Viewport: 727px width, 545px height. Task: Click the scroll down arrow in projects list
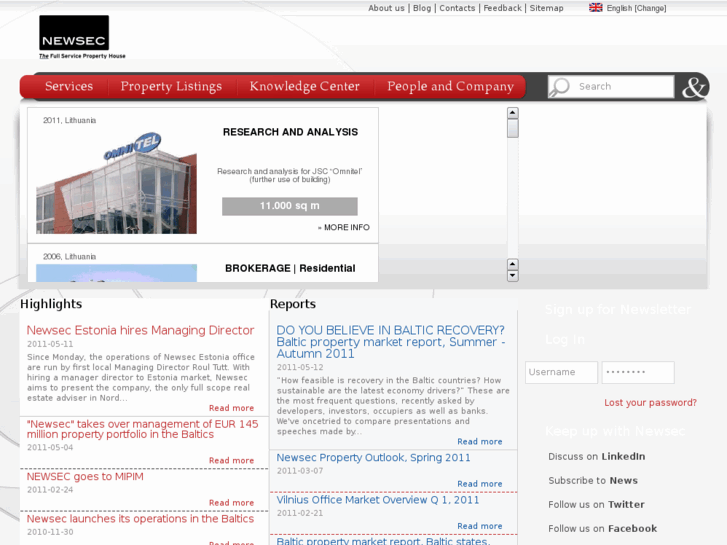(x=512, y=276)
